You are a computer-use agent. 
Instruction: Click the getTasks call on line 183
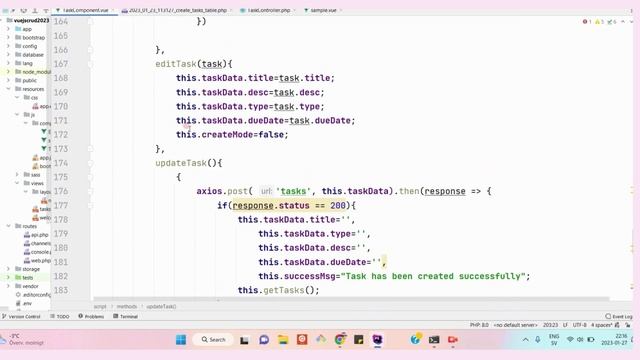pos(284,290)
